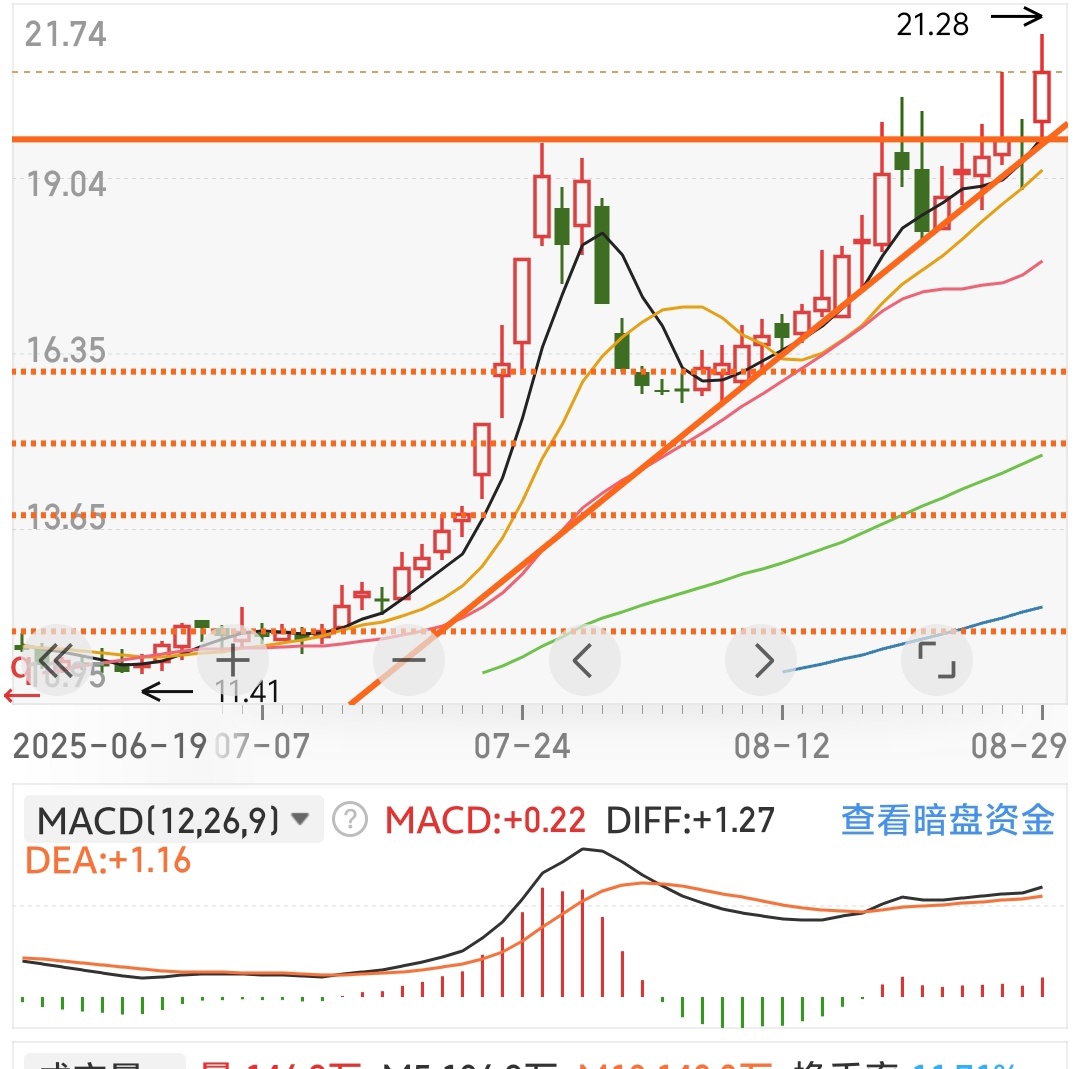
Task: Tap the 2025-06-19 date label
Action: click(x=110, y=747)
